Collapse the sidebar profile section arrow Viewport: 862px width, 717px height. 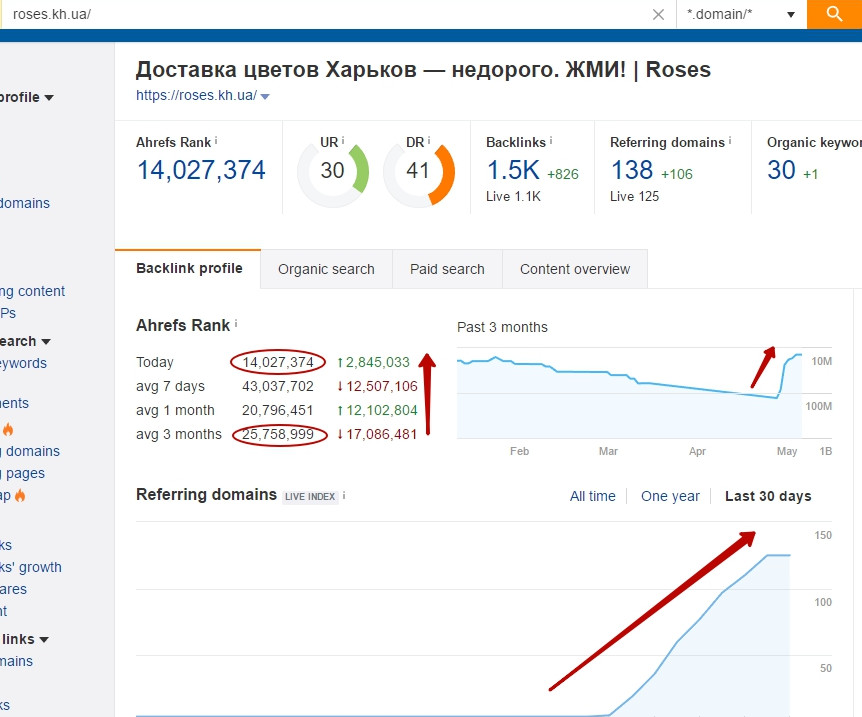[49, 98]
